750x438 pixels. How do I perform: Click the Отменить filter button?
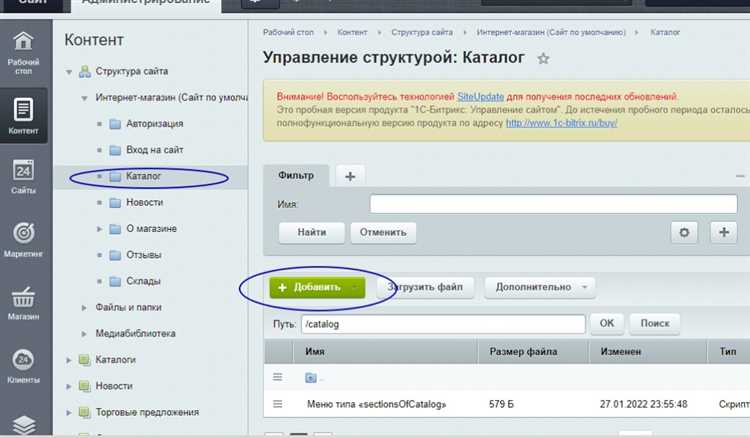point(383,232)
